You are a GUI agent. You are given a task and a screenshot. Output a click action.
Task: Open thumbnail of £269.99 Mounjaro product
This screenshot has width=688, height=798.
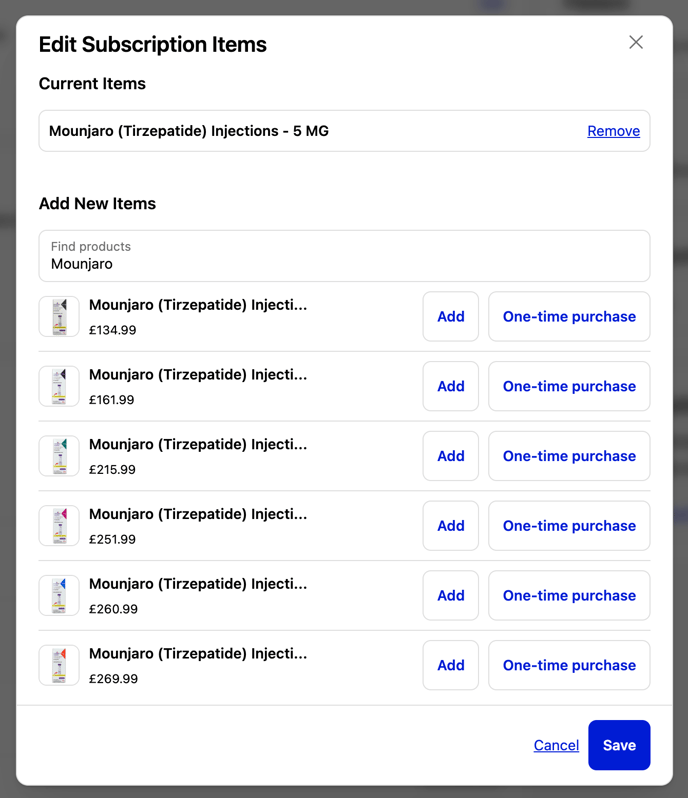[x=59, y=665]
